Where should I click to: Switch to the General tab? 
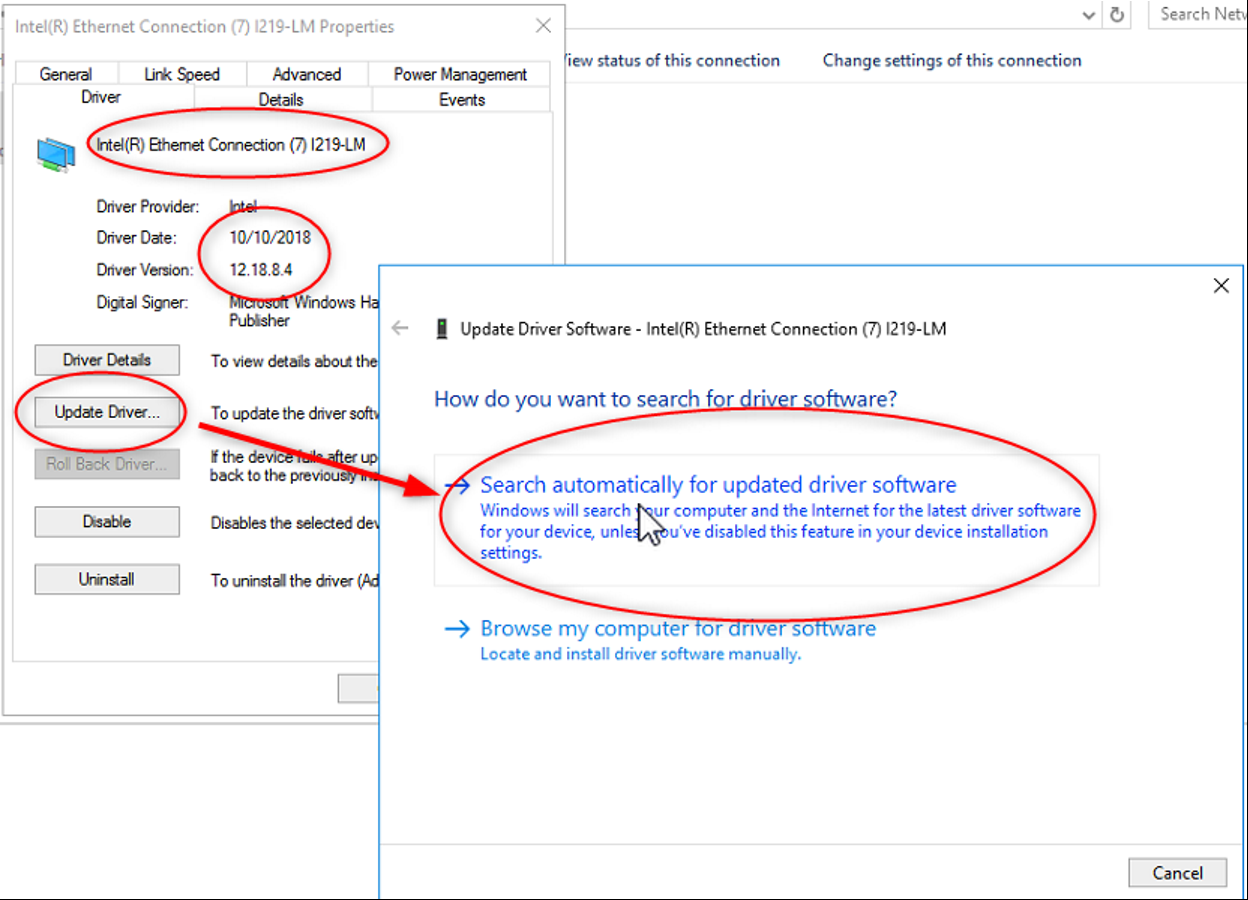pyautogui.click(x=66, y=74)
